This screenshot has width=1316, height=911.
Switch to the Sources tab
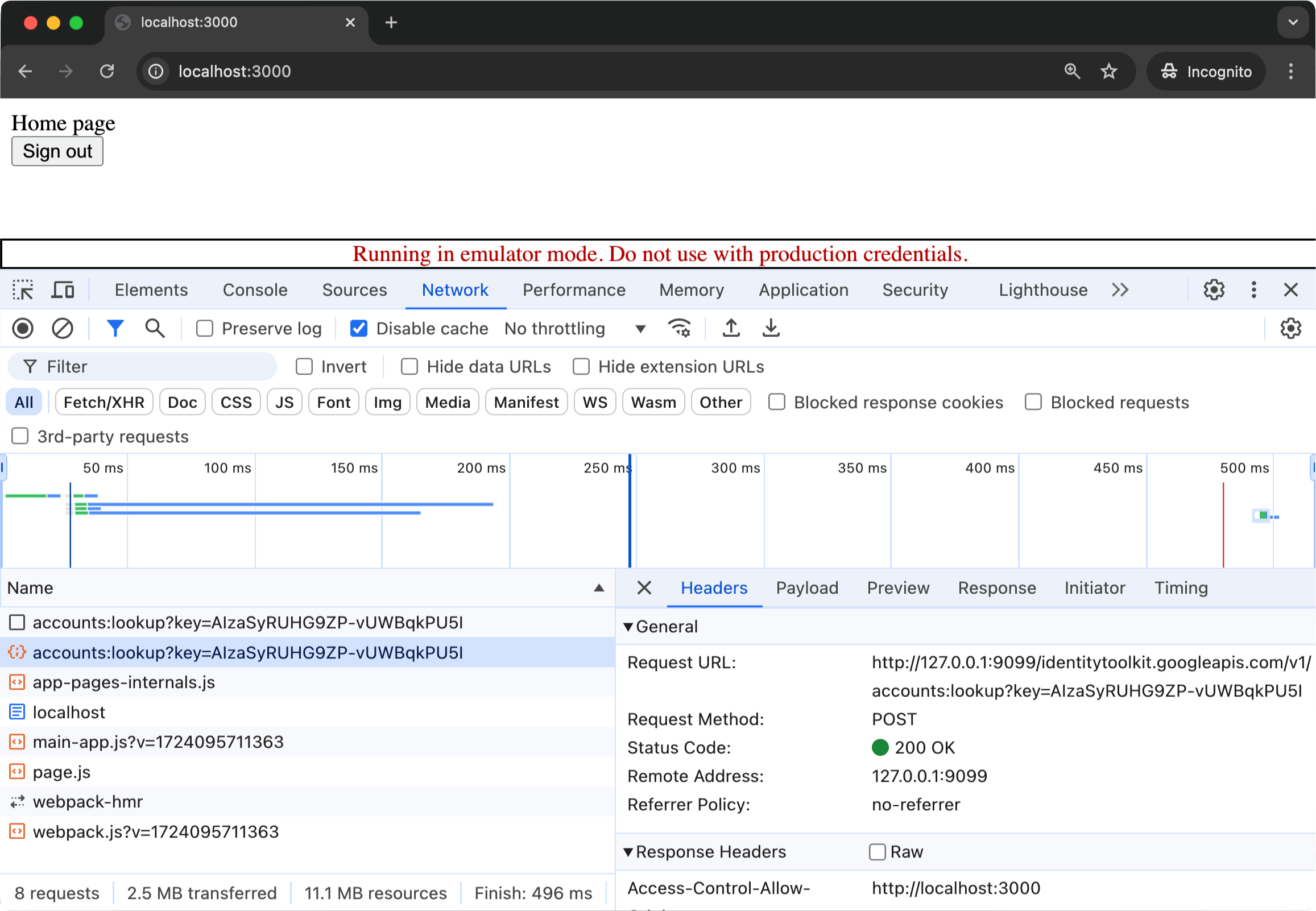click(354, 290)
